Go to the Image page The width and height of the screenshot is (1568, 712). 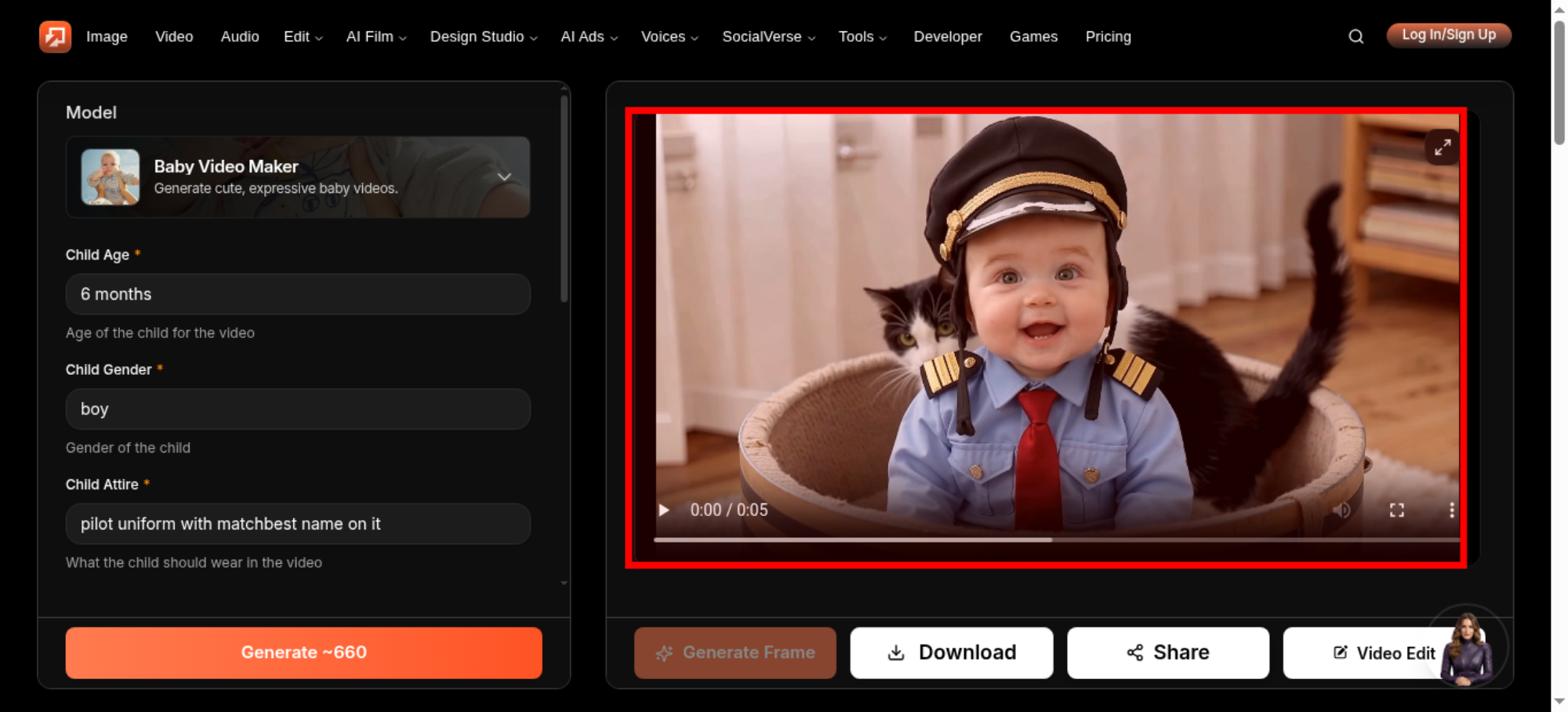coord(107,37)
